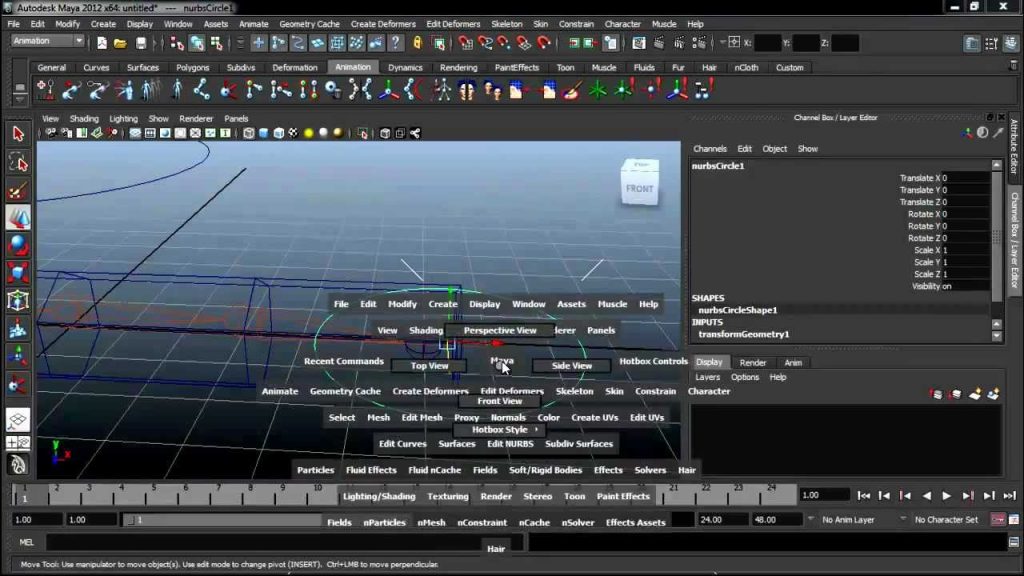Viewport: 1024px width, 576px height.
Task: Click single perspective layout icon in toolbox
Action: [x=18, y=419]
